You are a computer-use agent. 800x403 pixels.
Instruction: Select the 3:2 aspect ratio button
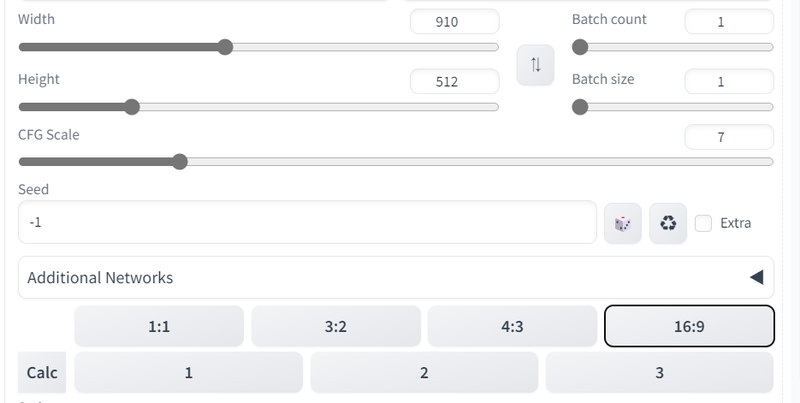coord(336,326)
